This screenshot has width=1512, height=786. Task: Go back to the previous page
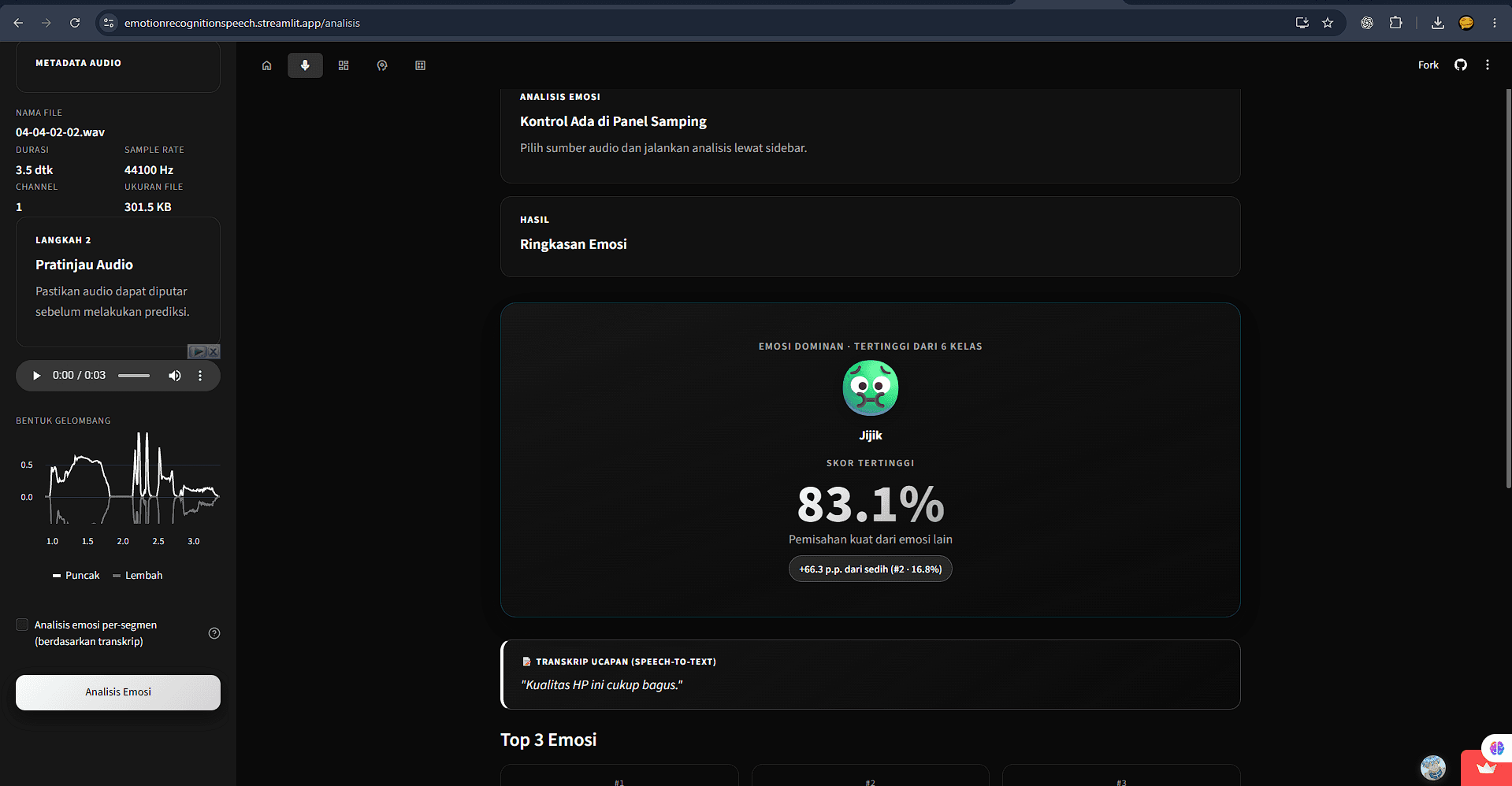[x=18, y=23]
